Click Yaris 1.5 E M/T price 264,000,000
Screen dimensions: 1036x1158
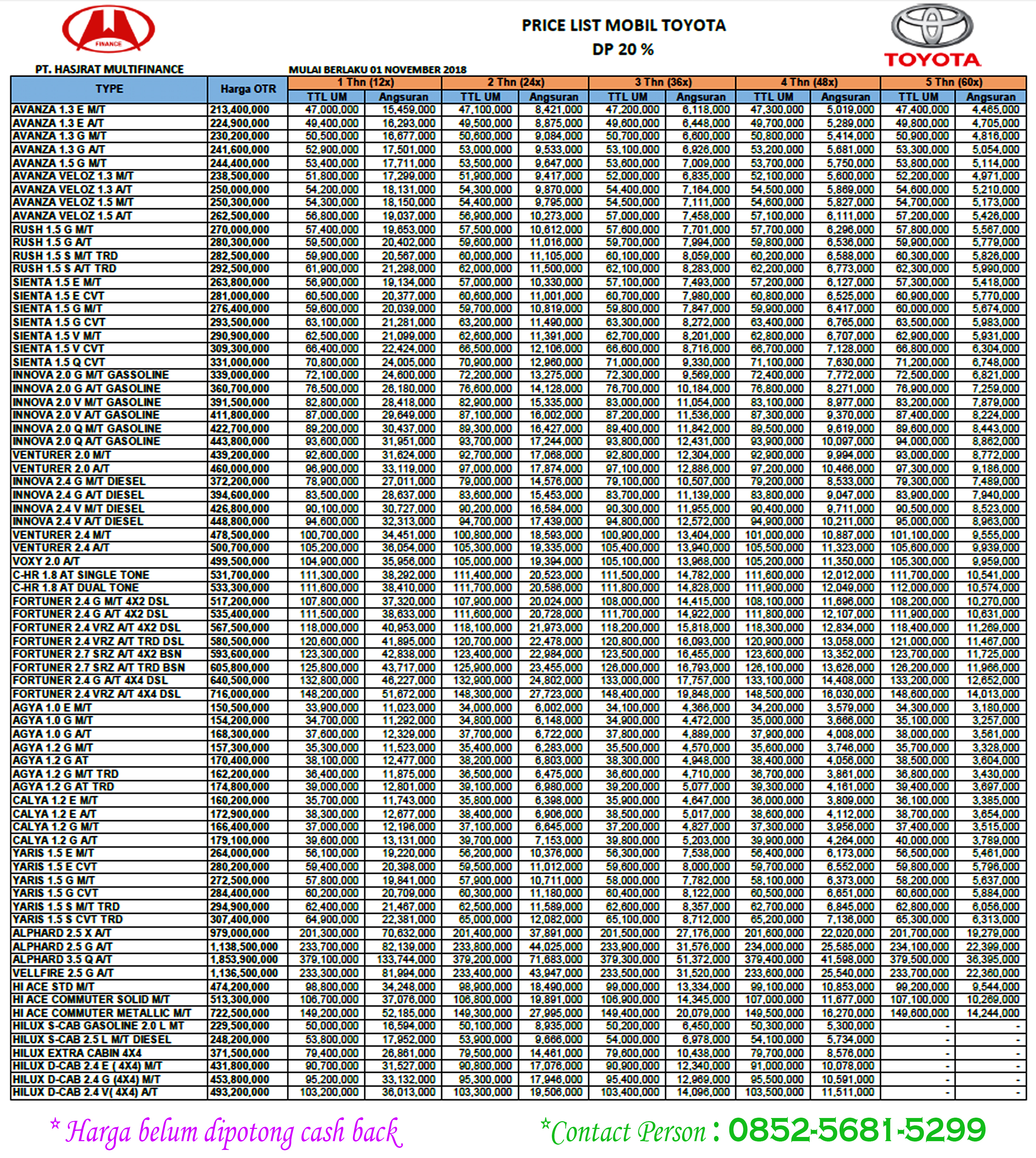tap(239, 853)
